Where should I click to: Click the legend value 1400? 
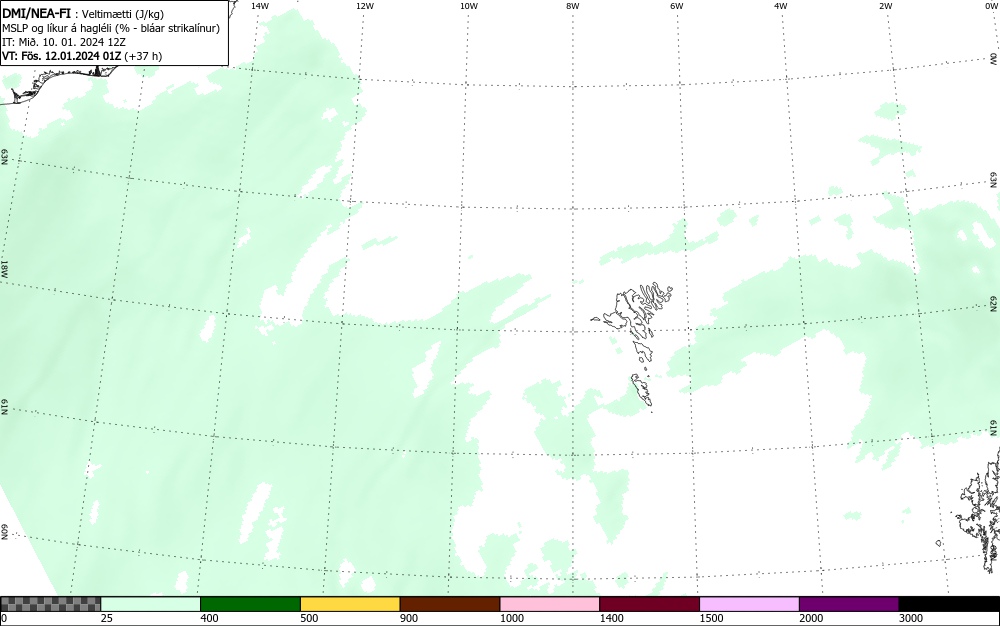pos(611,618)
